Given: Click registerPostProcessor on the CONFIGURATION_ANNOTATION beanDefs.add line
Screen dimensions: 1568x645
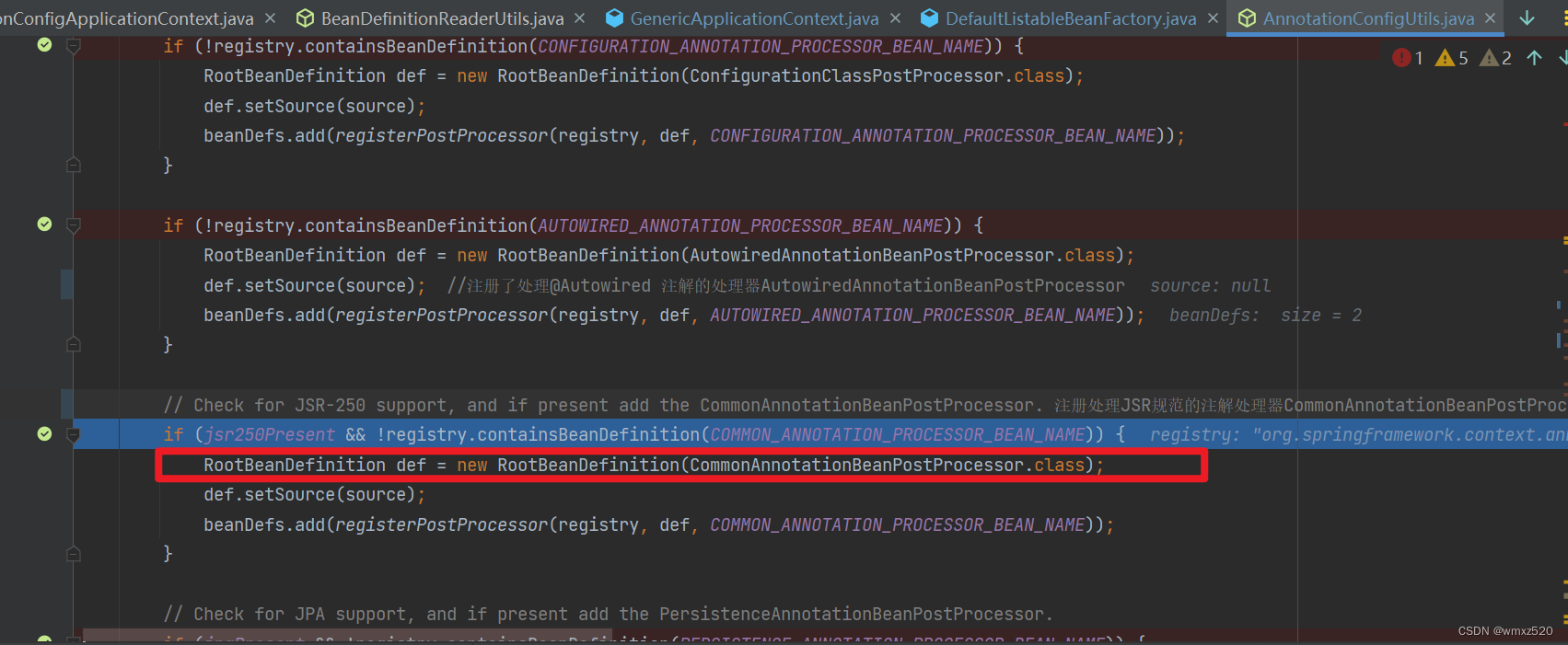Looking at the screenshot, I should pyautogui.click(x=441, y=135).
